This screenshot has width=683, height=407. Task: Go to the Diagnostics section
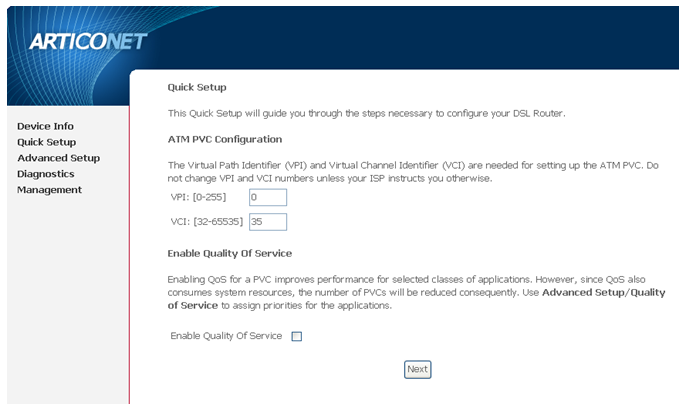(46, 174)
